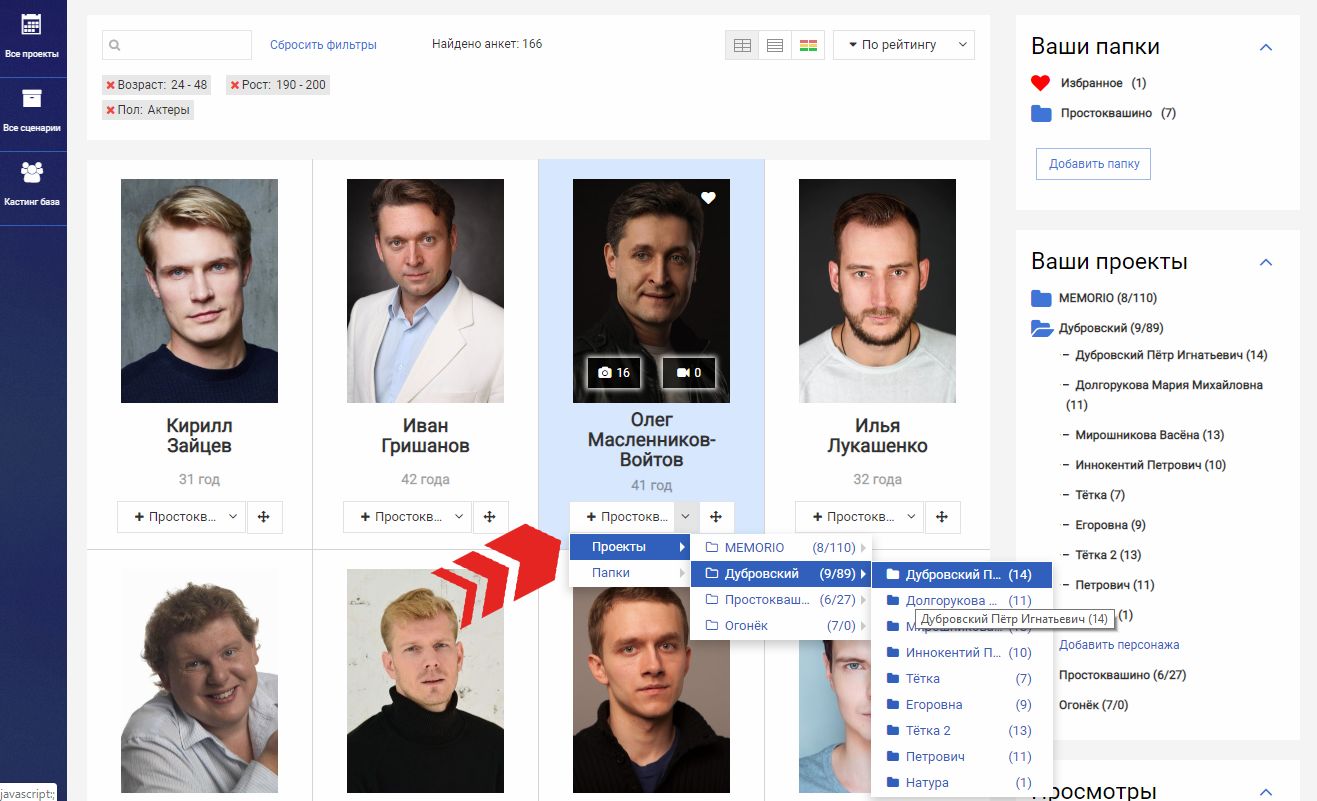Select Тётка (7) in characters submenu
The image size is (1317, 801).
tap(962, 679)
